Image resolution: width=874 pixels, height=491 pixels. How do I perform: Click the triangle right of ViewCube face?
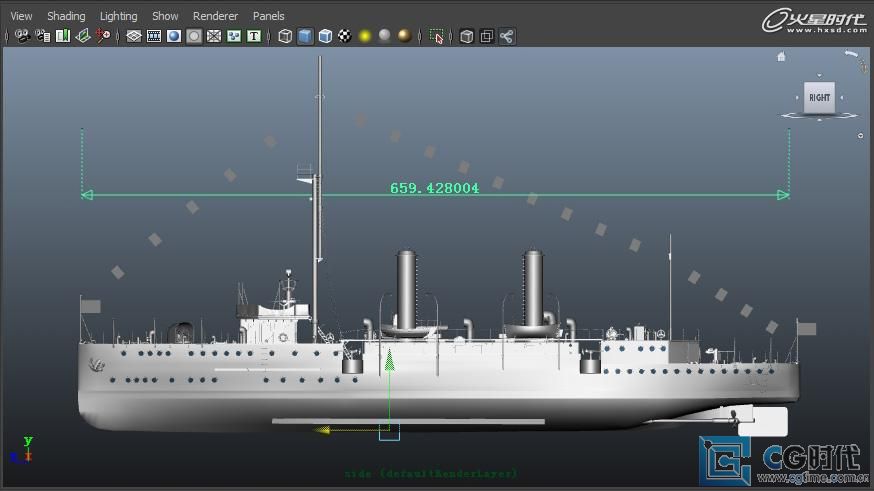click(842, 98)
